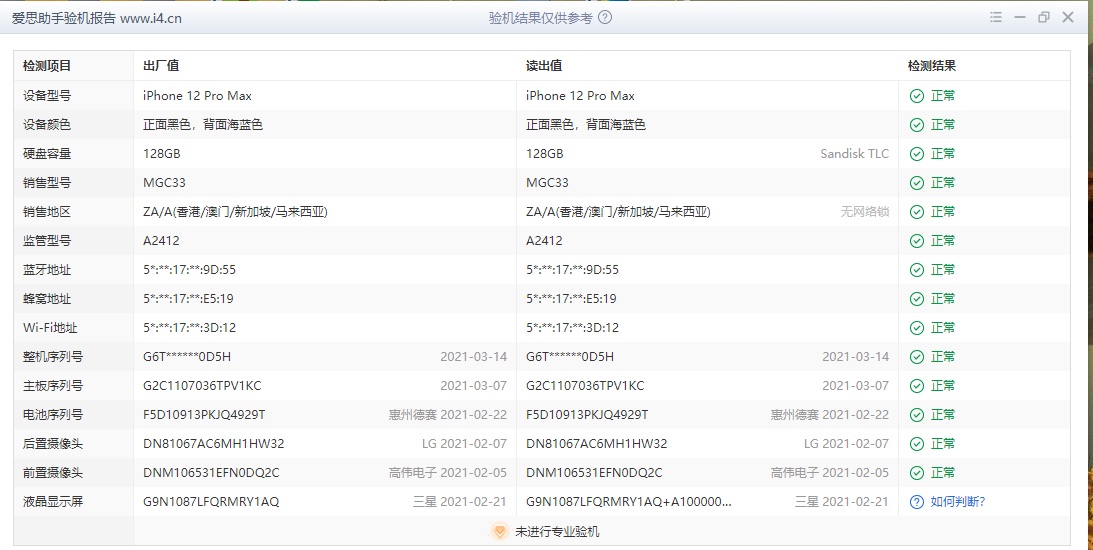This screenshot has width=1093, height=550.
Task: Select the 监管型号 row label
Action: point(47,241)
